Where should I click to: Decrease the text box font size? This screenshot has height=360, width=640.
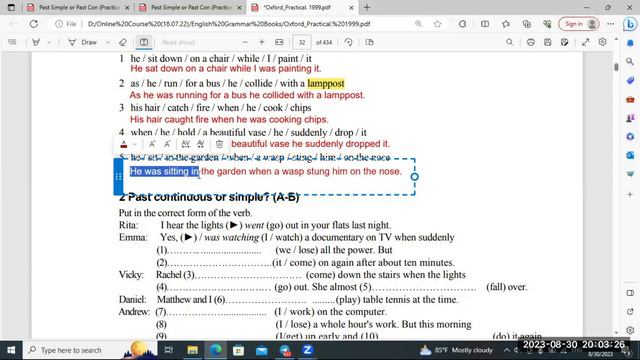(x=167, y=144)
